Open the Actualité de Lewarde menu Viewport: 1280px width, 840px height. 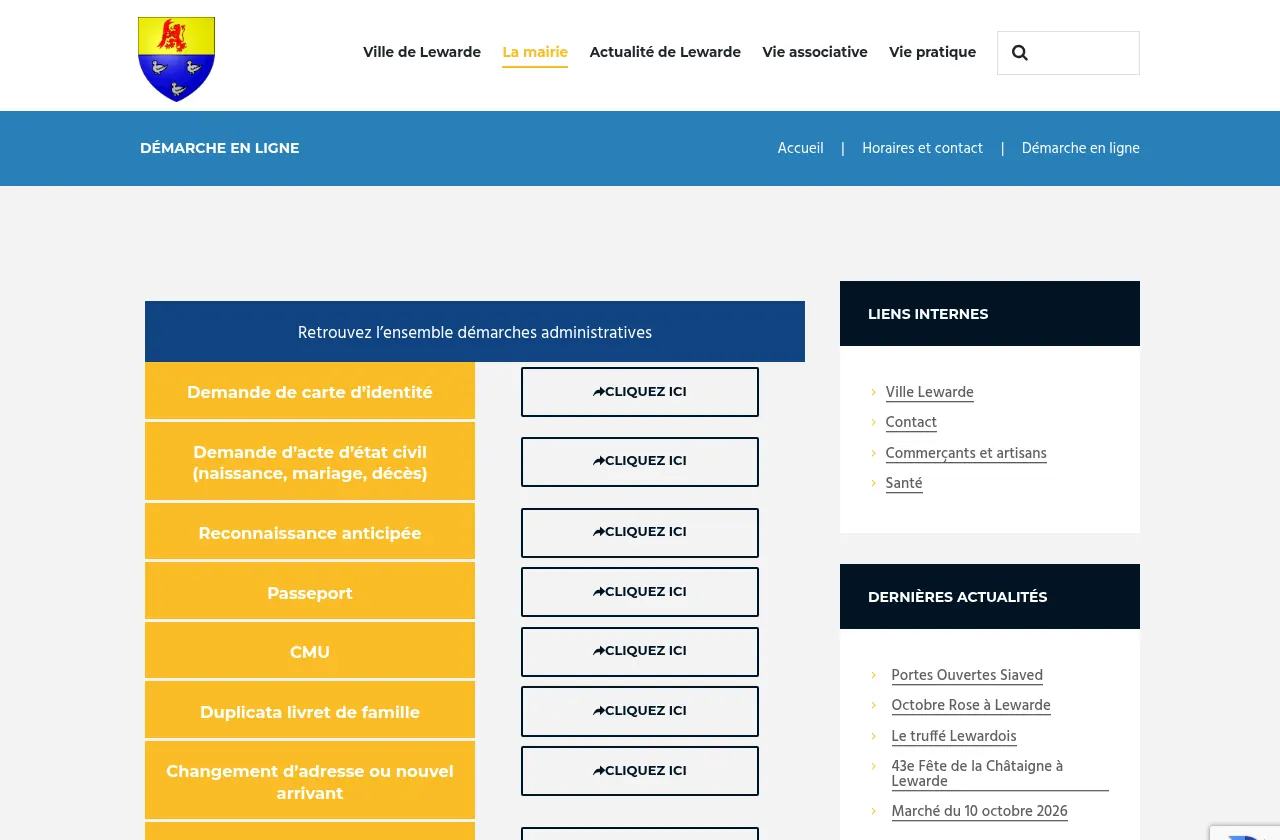pyautogui.click(x=665, y=52)
